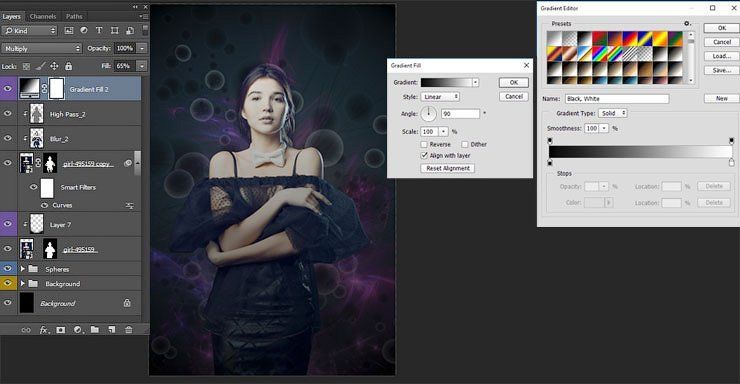The image size is (740, 384).
Task: Toggle layer filtering switch in Layers panel
Action: 145,30
